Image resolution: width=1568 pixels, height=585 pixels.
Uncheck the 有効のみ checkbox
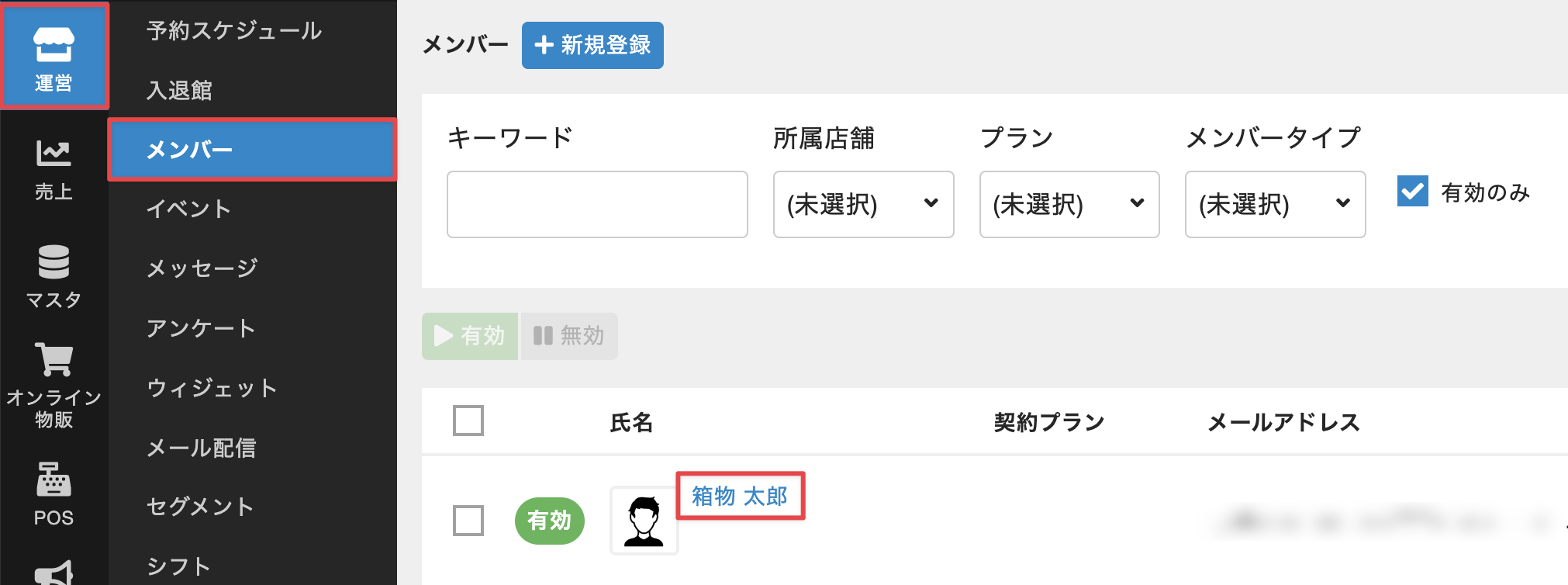tap(1412, 192)
